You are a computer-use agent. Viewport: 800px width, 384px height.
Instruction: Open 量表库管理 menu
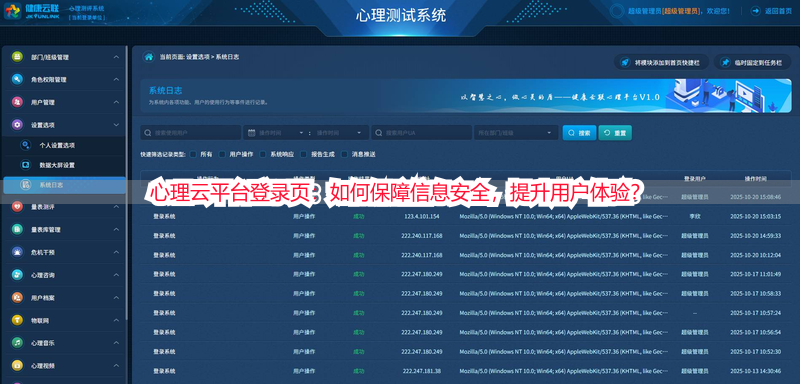tap(64, 229)
